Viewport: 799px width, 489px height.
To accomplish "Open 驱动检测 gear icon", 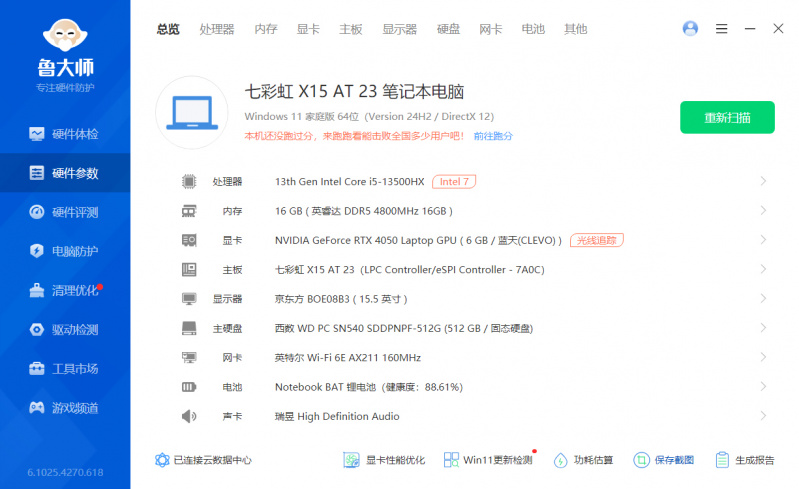I will tap(37, 329).
